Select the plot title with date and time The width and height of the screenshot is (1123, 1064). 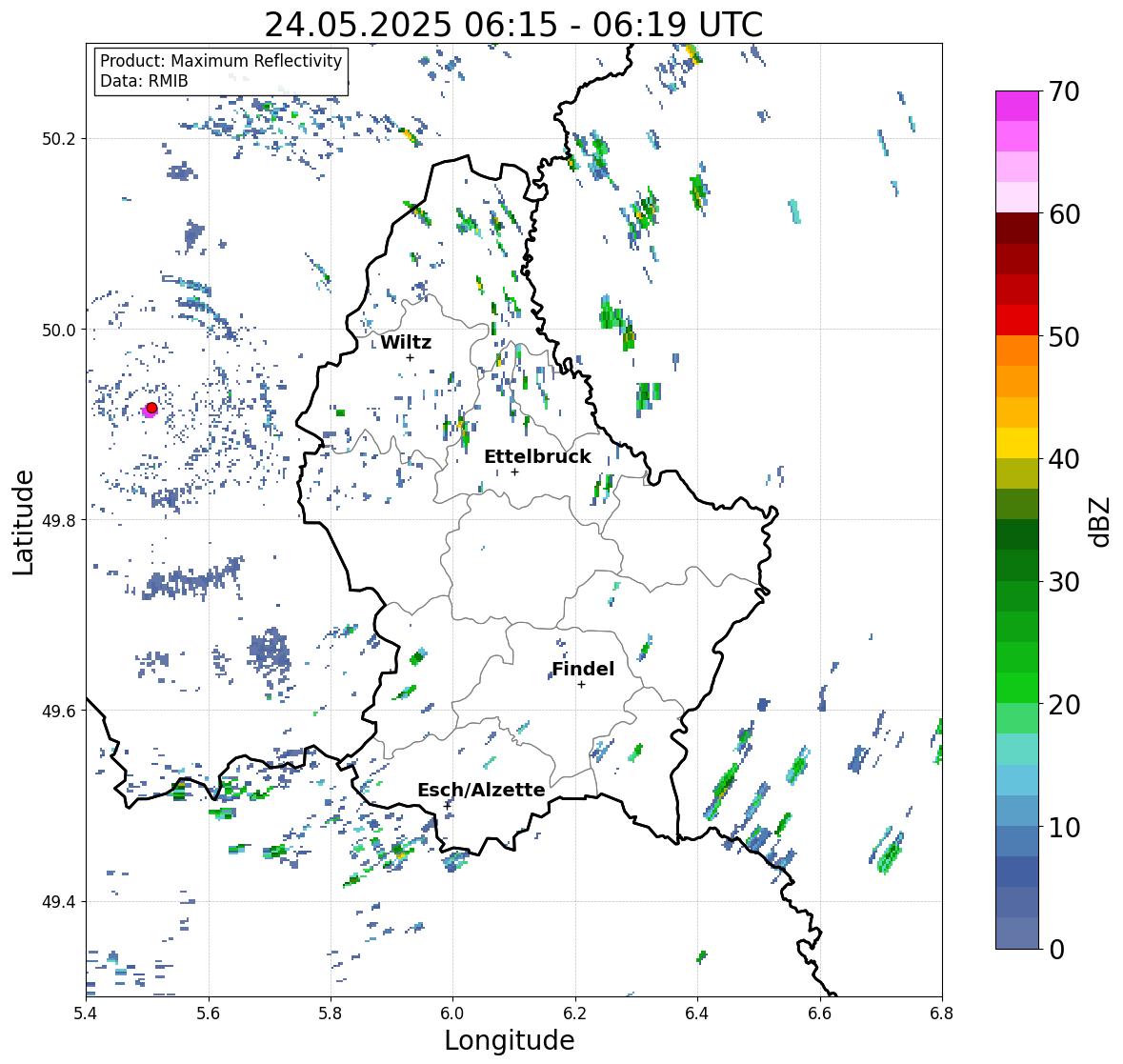tap(513, 25)
